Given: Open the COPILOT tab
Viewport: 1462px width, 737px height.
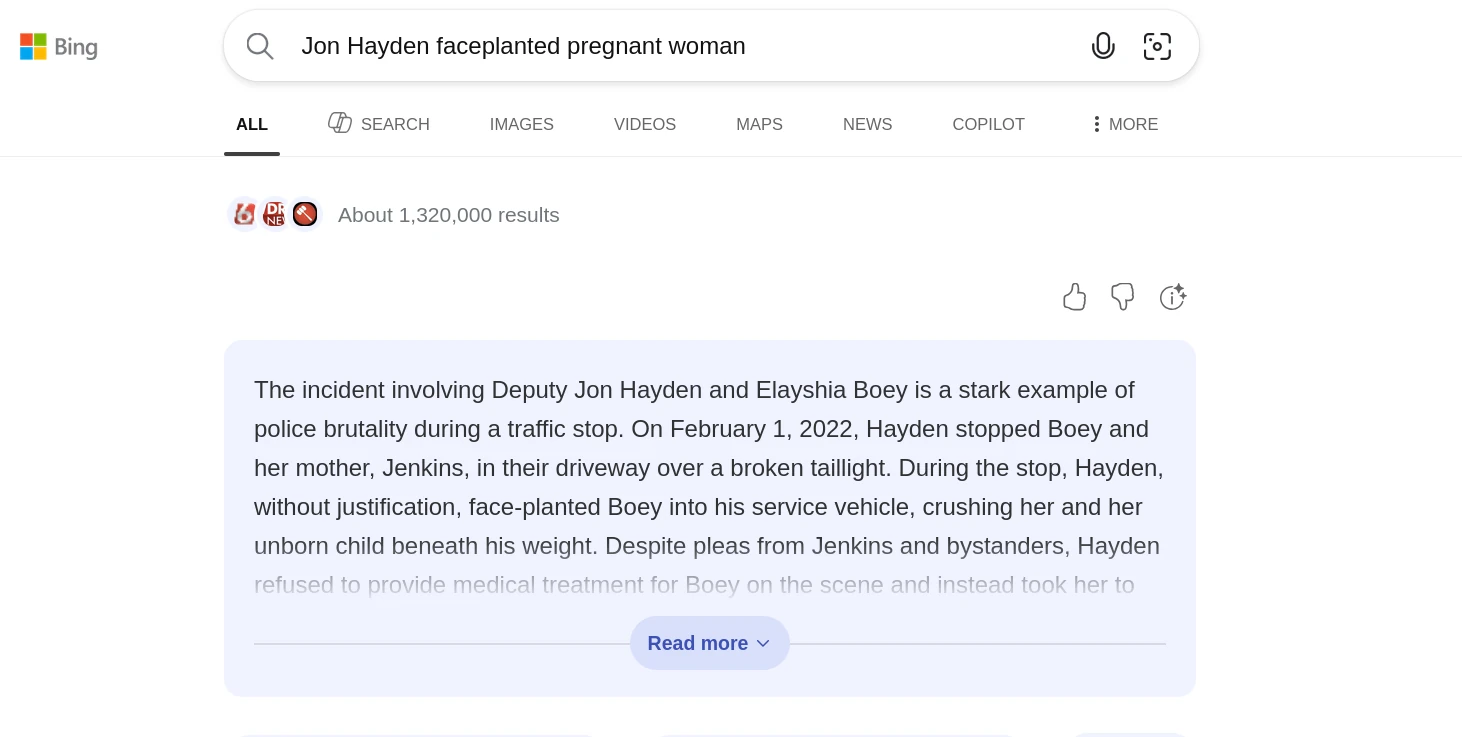Looking at the screenshot, I should (x=988, y=124).
